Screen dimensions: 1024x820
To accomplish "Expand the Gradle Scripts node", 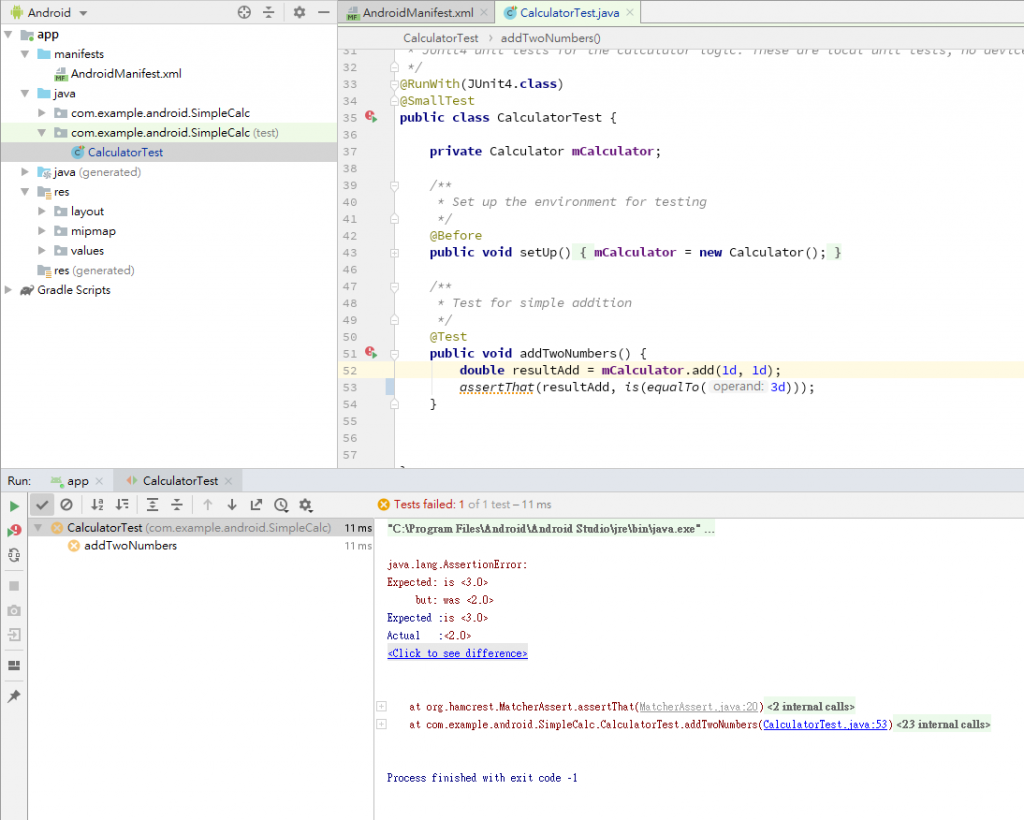I will [10, 290].
